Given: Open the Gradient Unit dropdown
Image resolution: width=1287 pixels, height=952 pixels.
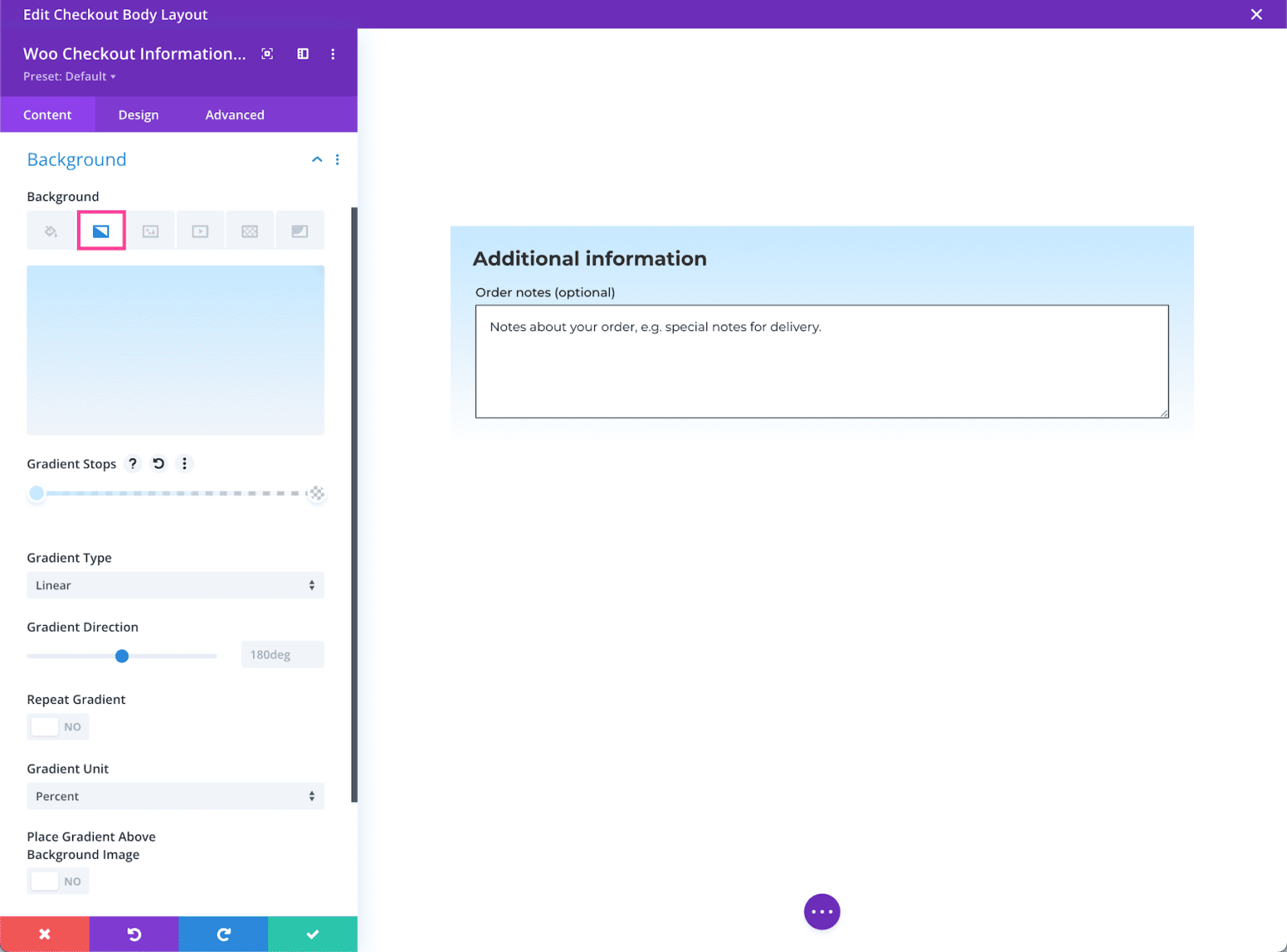Looking at the screenshot, I should 175,796.
